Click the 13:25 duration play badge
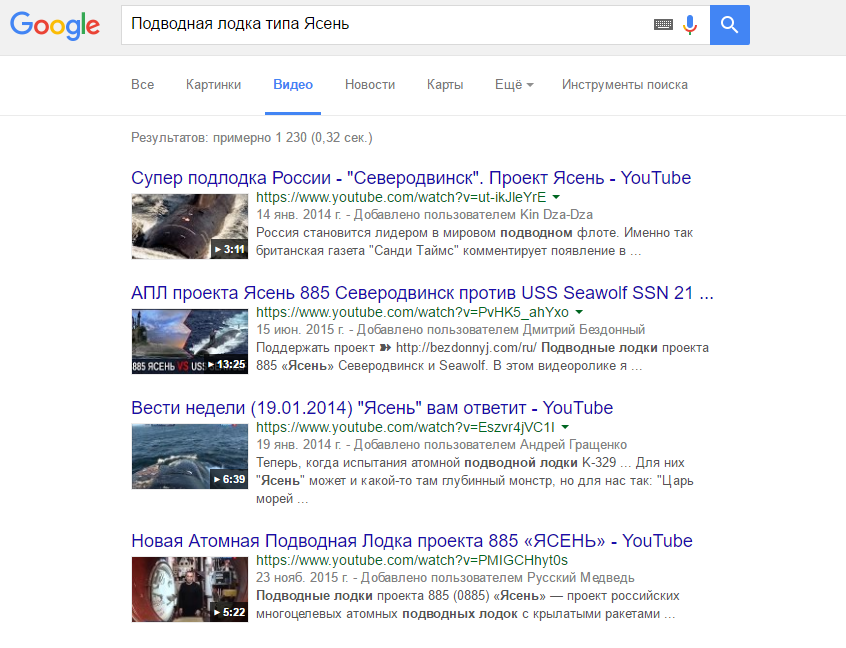This screenshot has height=648, width=846. [x=227, y=365]
